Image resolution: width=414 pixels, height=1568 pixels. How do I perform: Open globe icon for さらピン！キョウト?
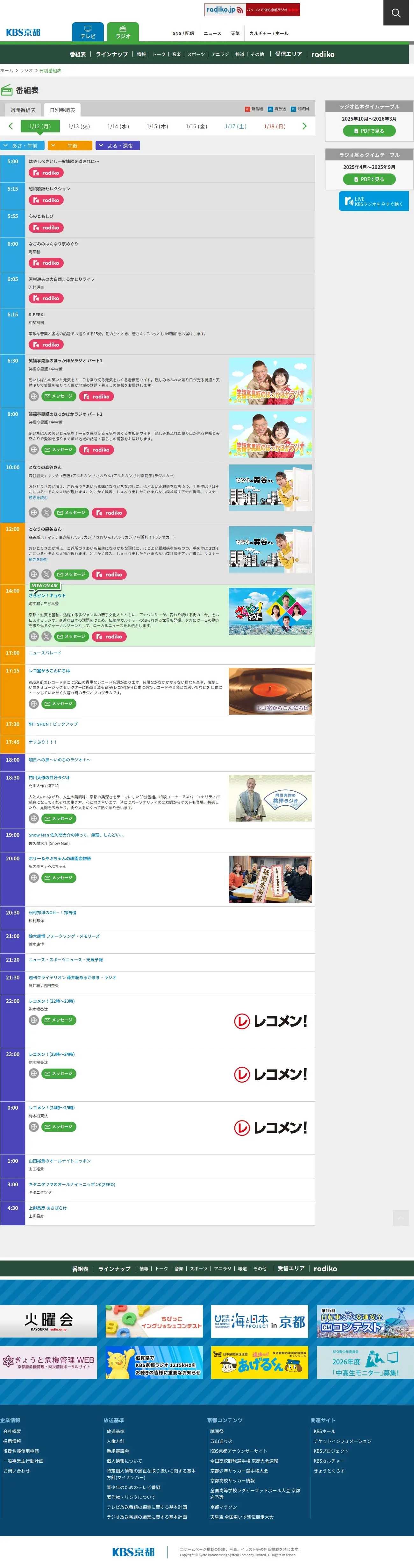[x=34, y=637]
